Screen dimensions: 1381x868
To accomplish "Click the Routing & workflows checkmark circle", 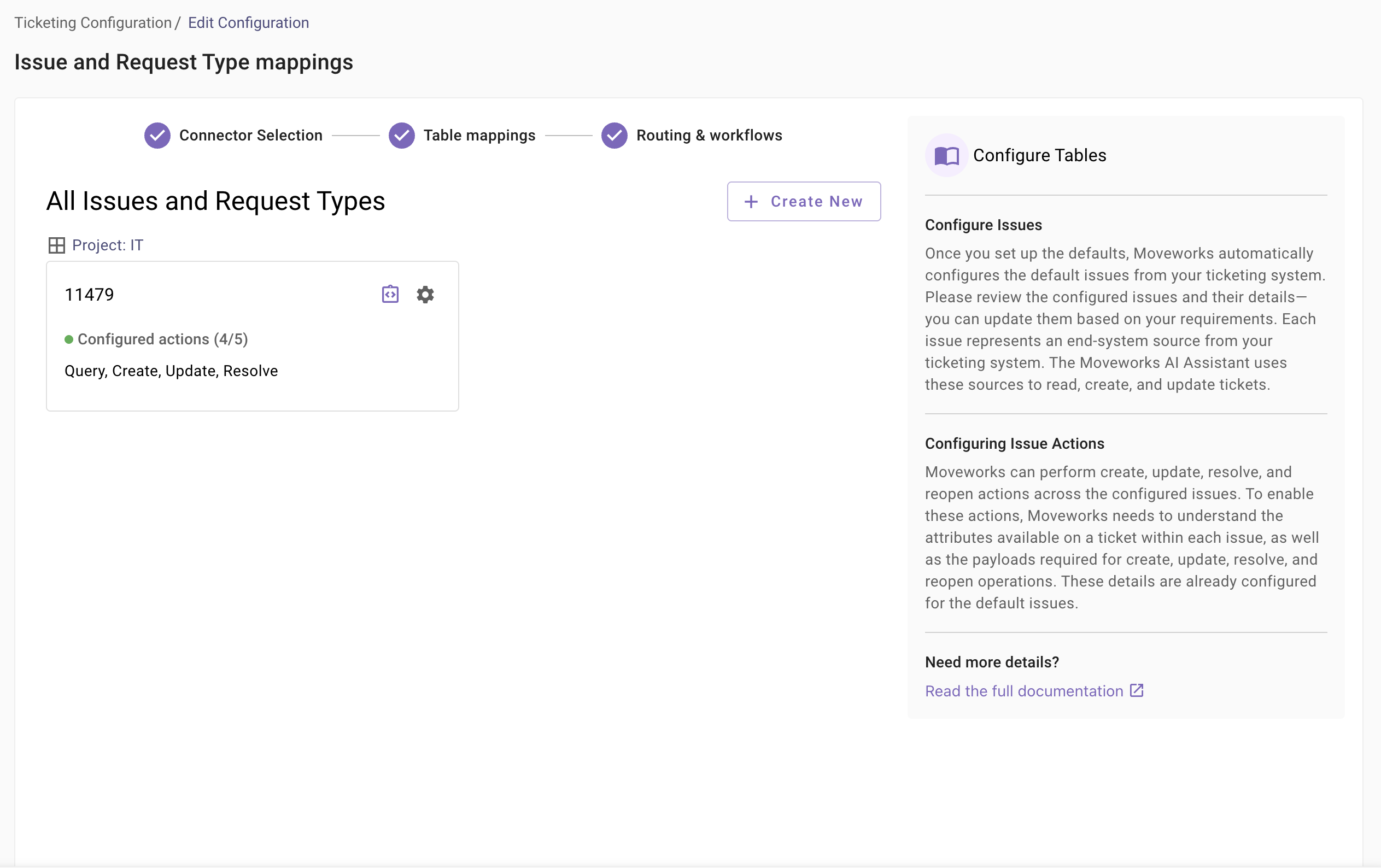I will click(613, 136).
